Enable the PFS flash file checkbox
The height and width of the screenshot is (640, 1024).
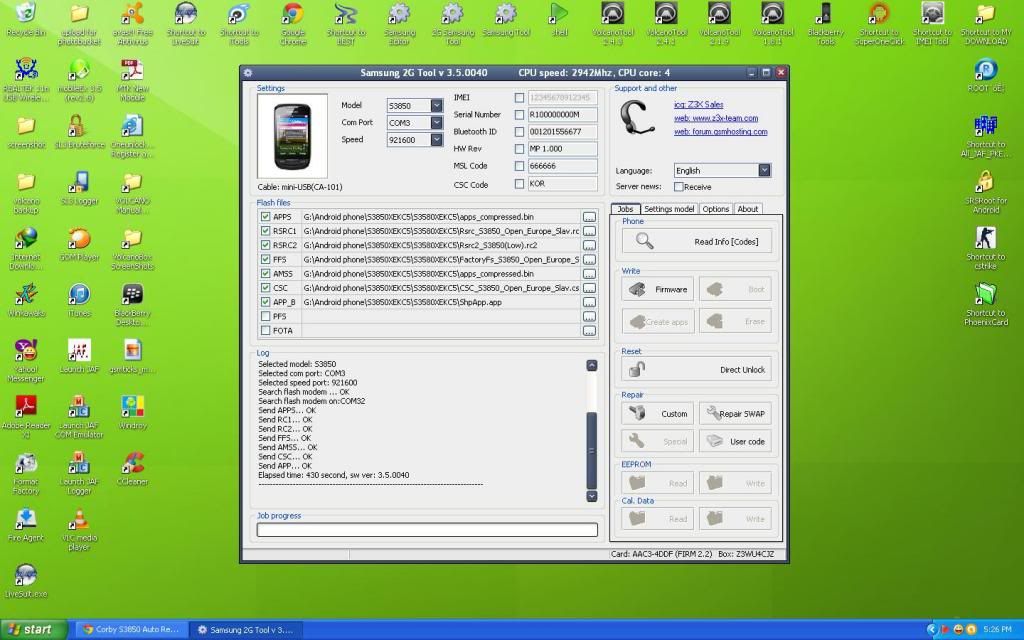(x=264, y=316)
